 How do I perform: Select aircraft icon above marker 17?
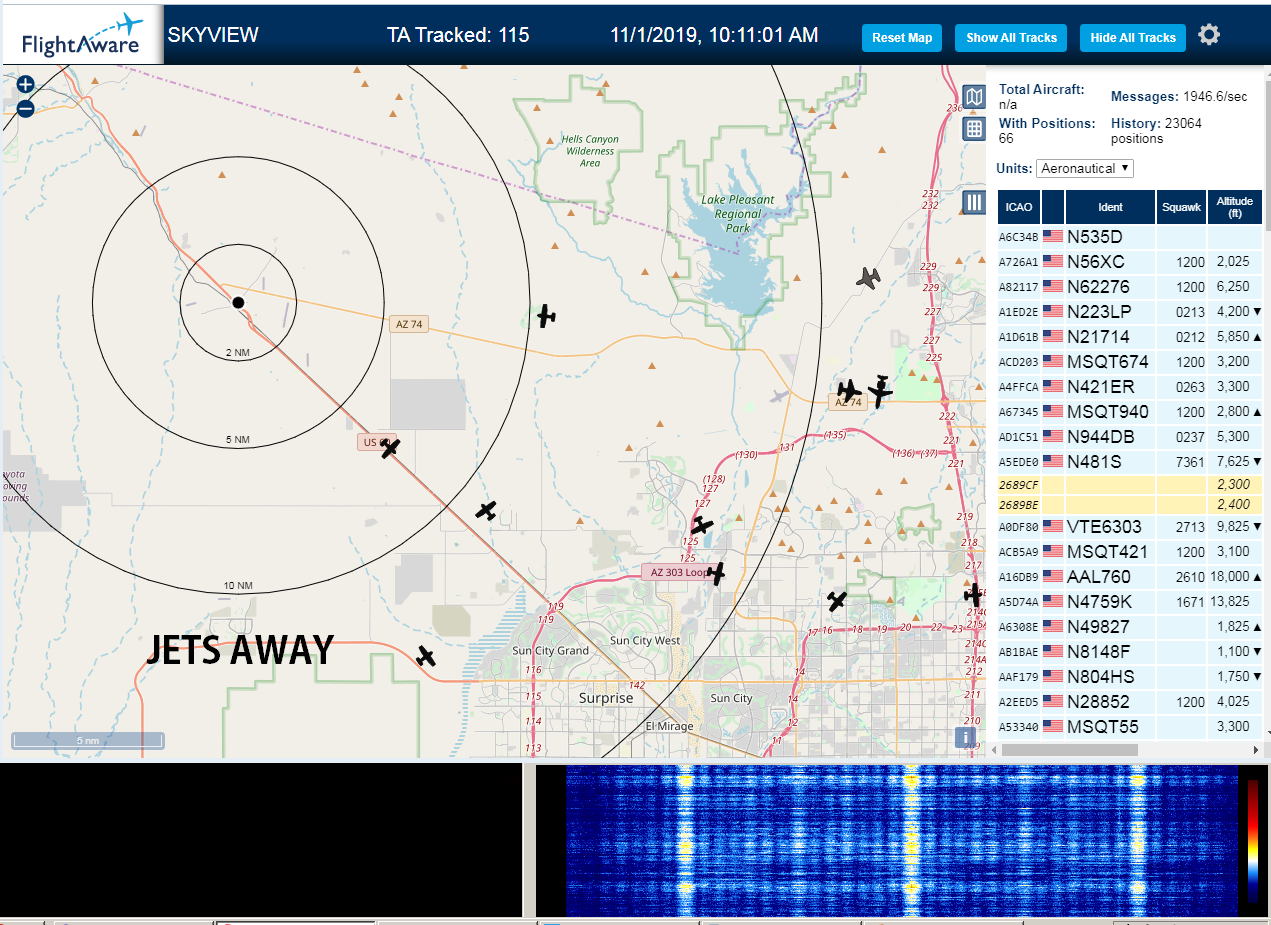(837, 601)
